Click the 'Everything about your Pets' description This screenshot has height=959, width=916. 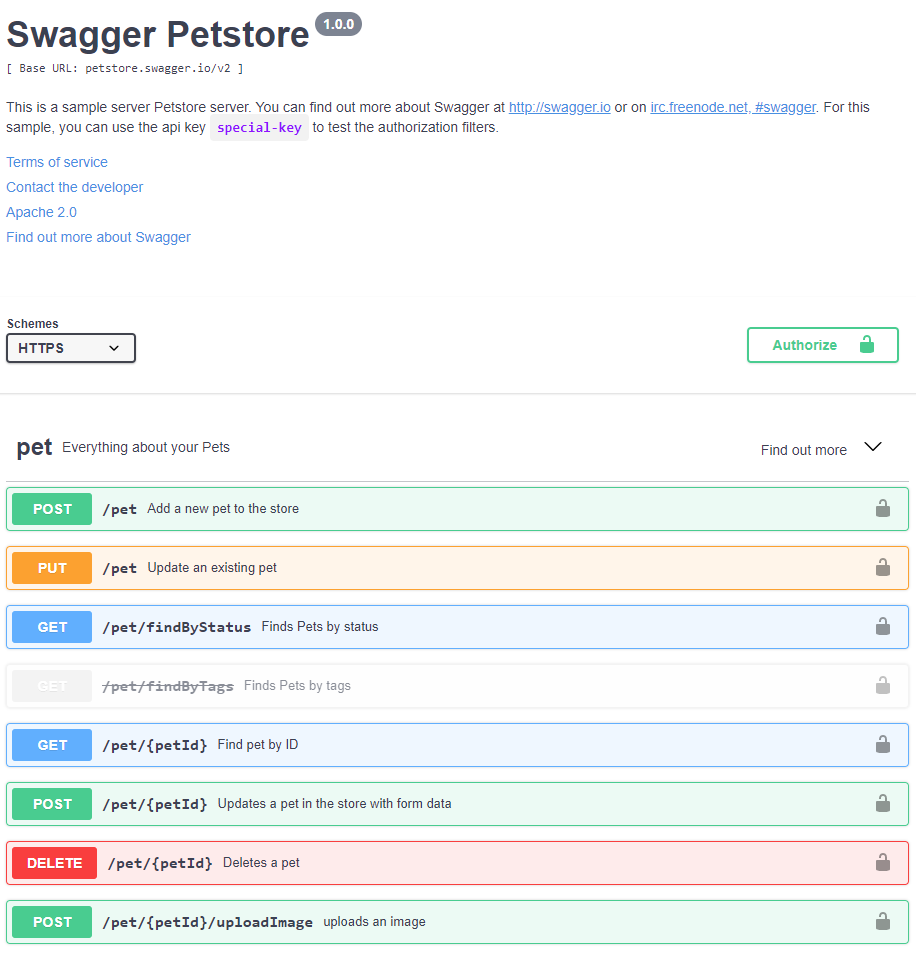click(146, 447)
